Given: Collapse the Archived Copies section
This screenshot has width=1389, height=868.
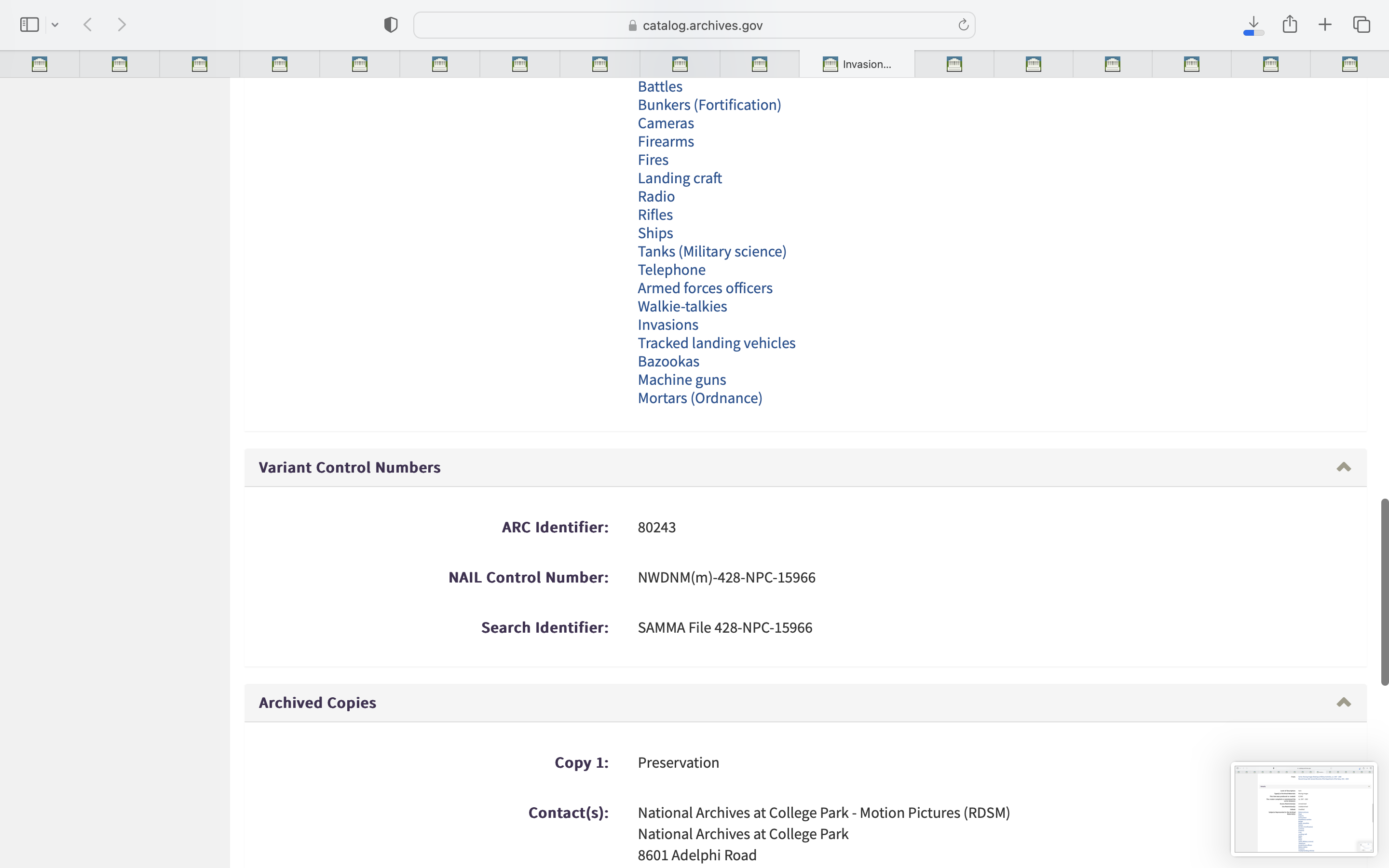Looking at the screenshot, I should (1343, 703).
